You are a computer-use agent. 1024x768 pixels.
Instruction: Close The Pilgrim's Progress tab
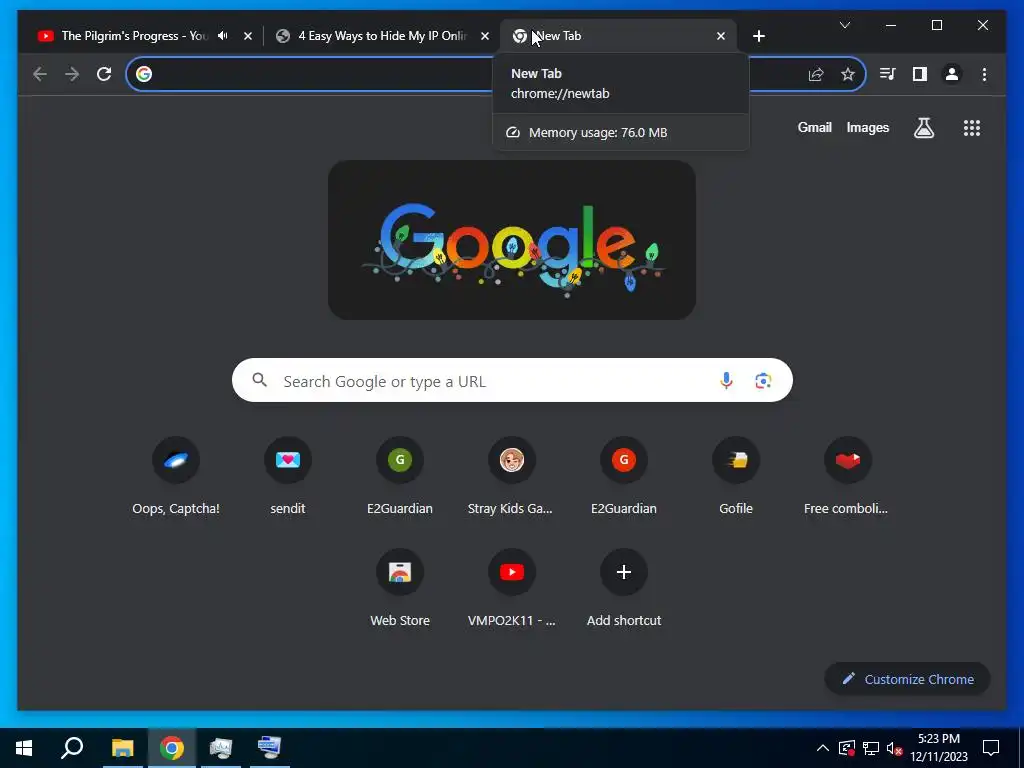click(x=248, y=36)
